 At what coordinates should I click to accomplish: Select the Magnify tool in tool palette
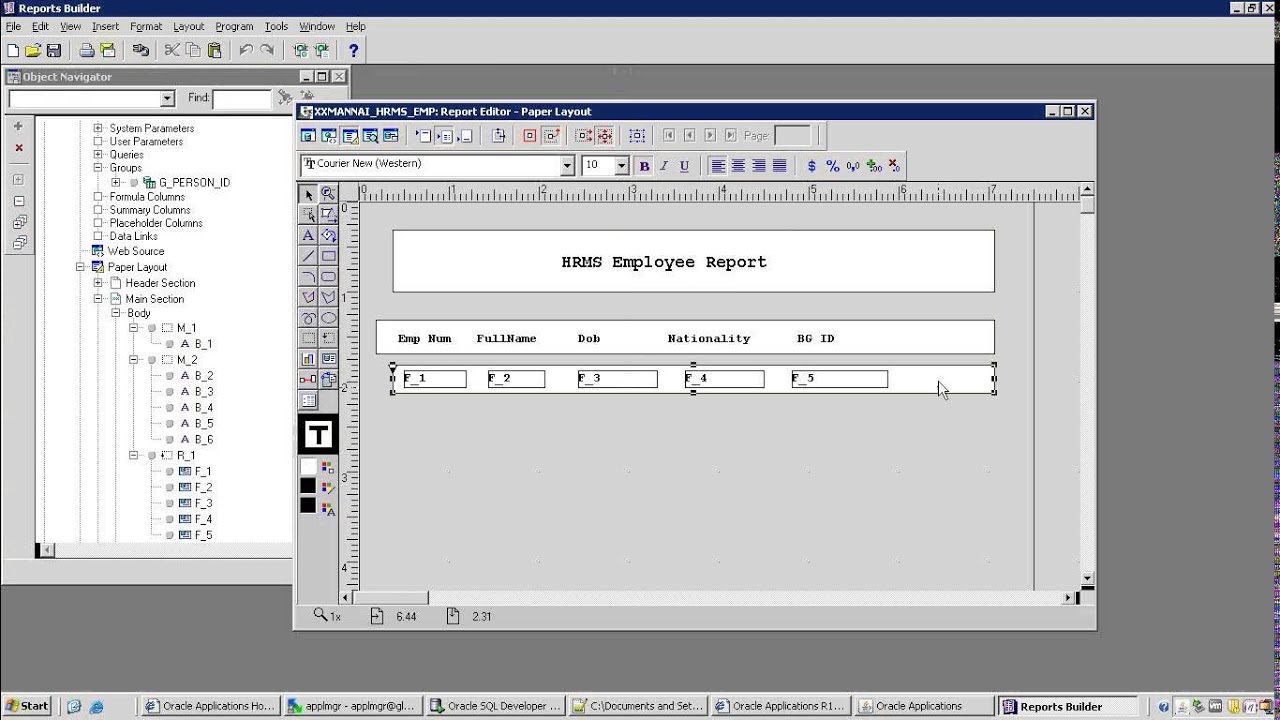click(328, 194)
